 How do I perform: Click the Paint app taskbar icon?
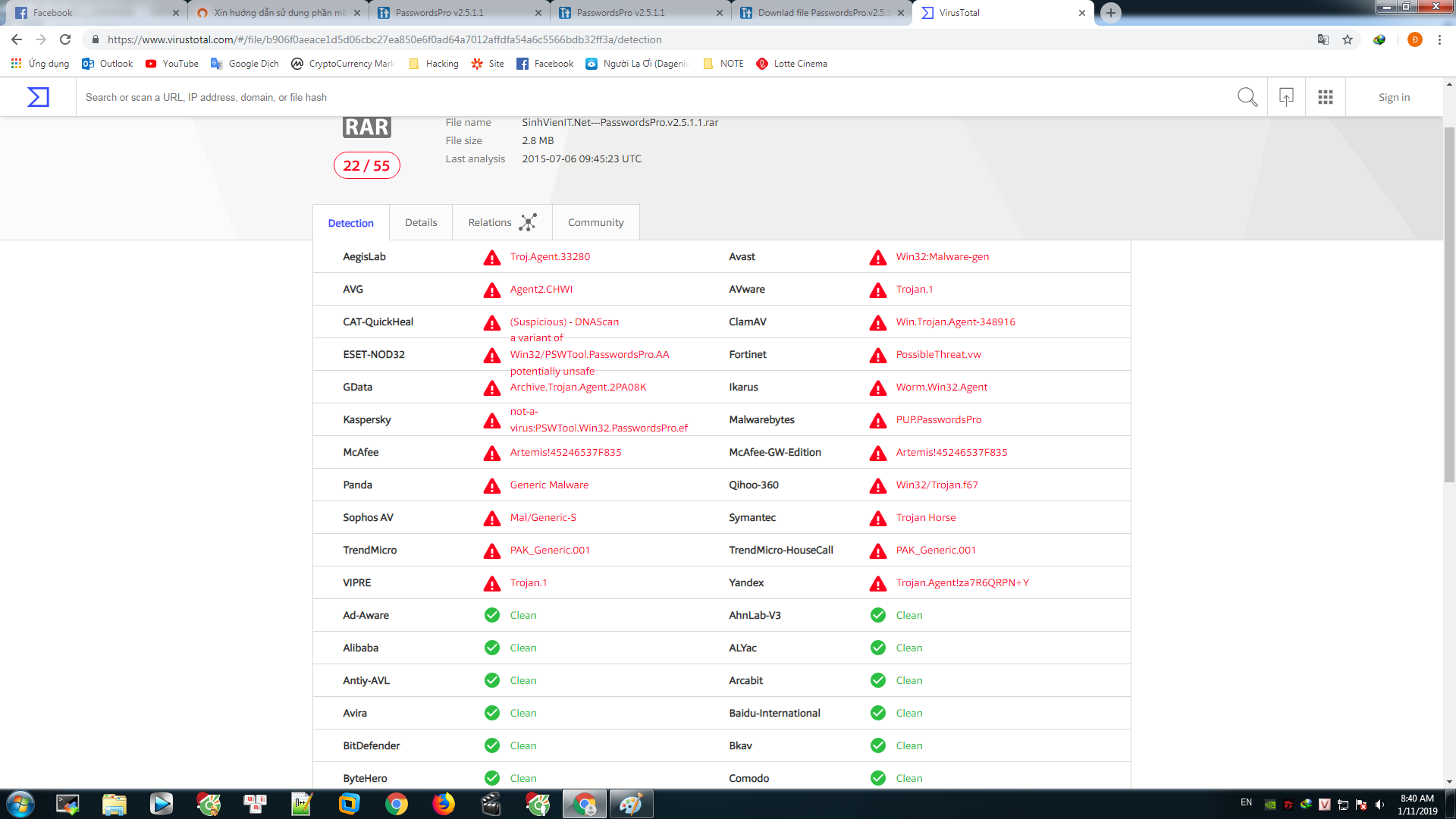click(631, 804)
